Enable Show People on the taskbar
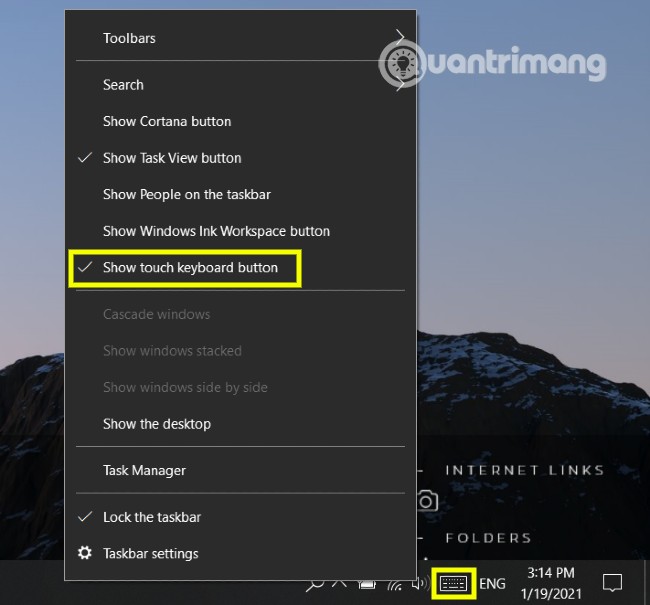The width and height of the screenshot is (650, 605). [x=240, y=194]
